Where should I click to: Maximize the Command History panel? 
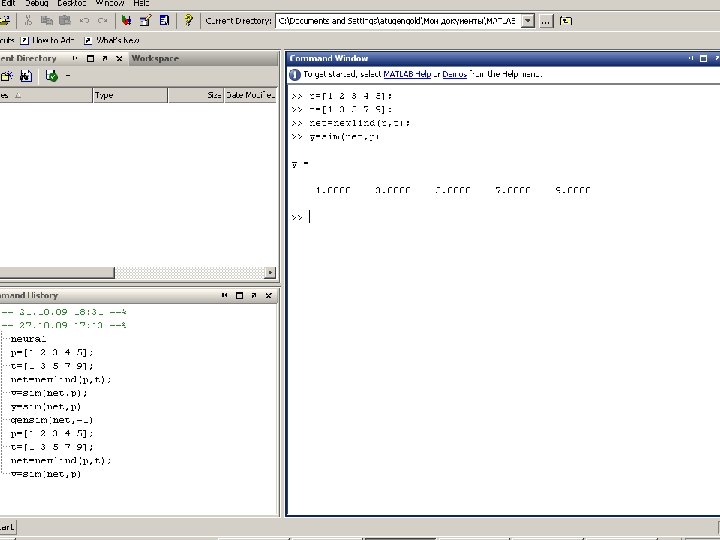pyautogui.click(x=239, y=296)
